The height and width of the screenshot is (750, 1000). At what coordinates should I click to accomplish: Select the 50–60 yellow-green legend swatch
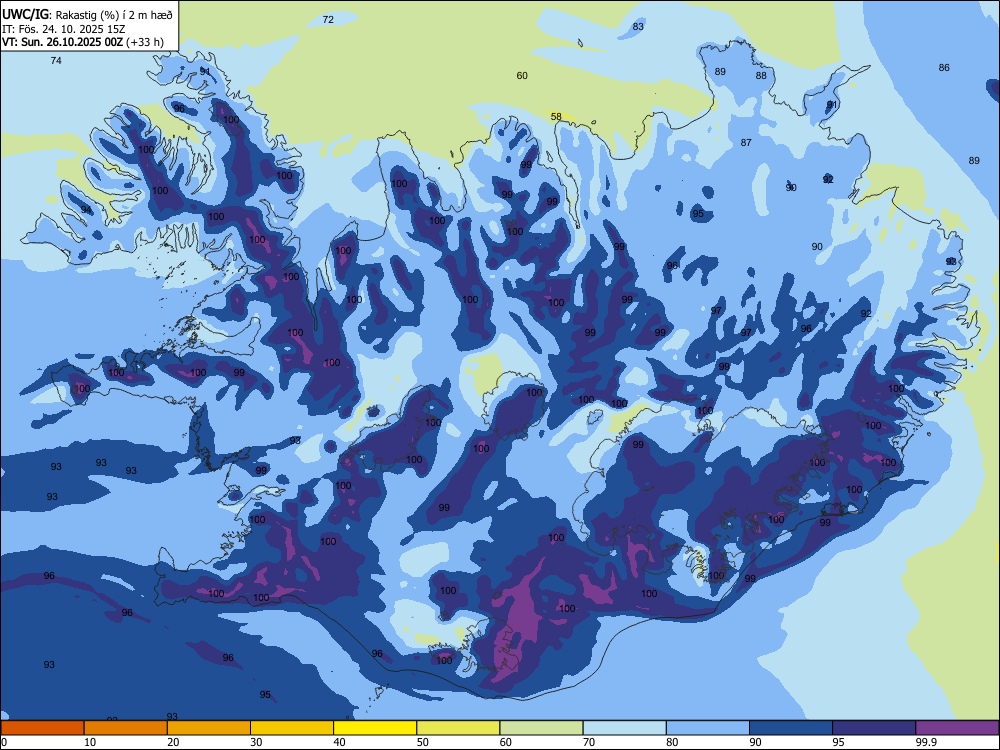click(459, 728)
